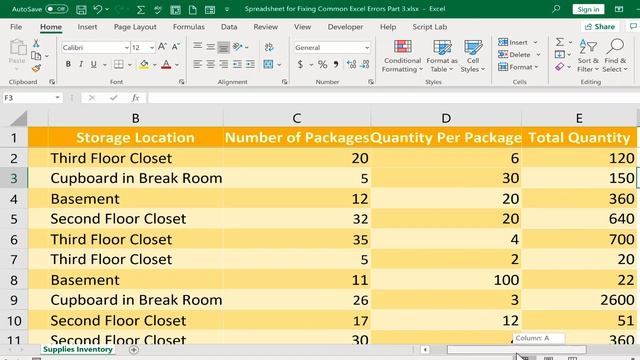
Task: Toggle Middle Align
Action: [x=211, y=47]
